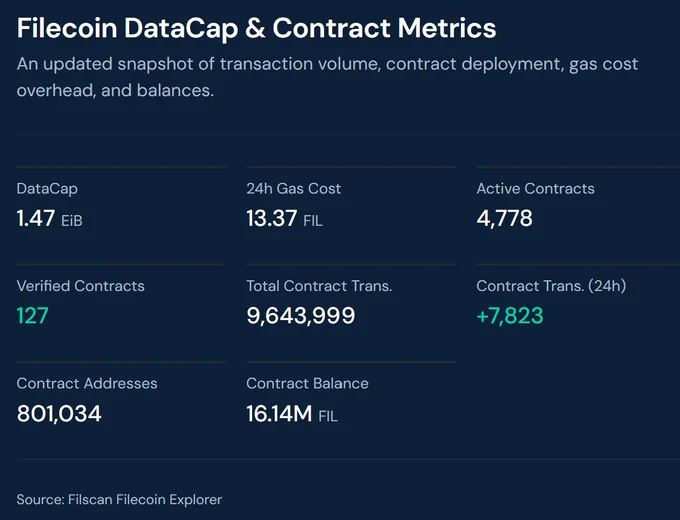Click the Filecoin DataCap & Contract Metrics title
The height and width of the screenshot is (520, 680).
[x=256, y=29]
